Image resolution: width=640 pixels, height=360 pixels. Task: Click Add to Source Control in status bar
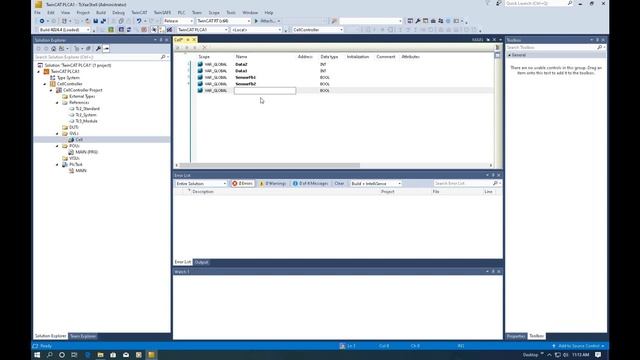pos(578,346)
